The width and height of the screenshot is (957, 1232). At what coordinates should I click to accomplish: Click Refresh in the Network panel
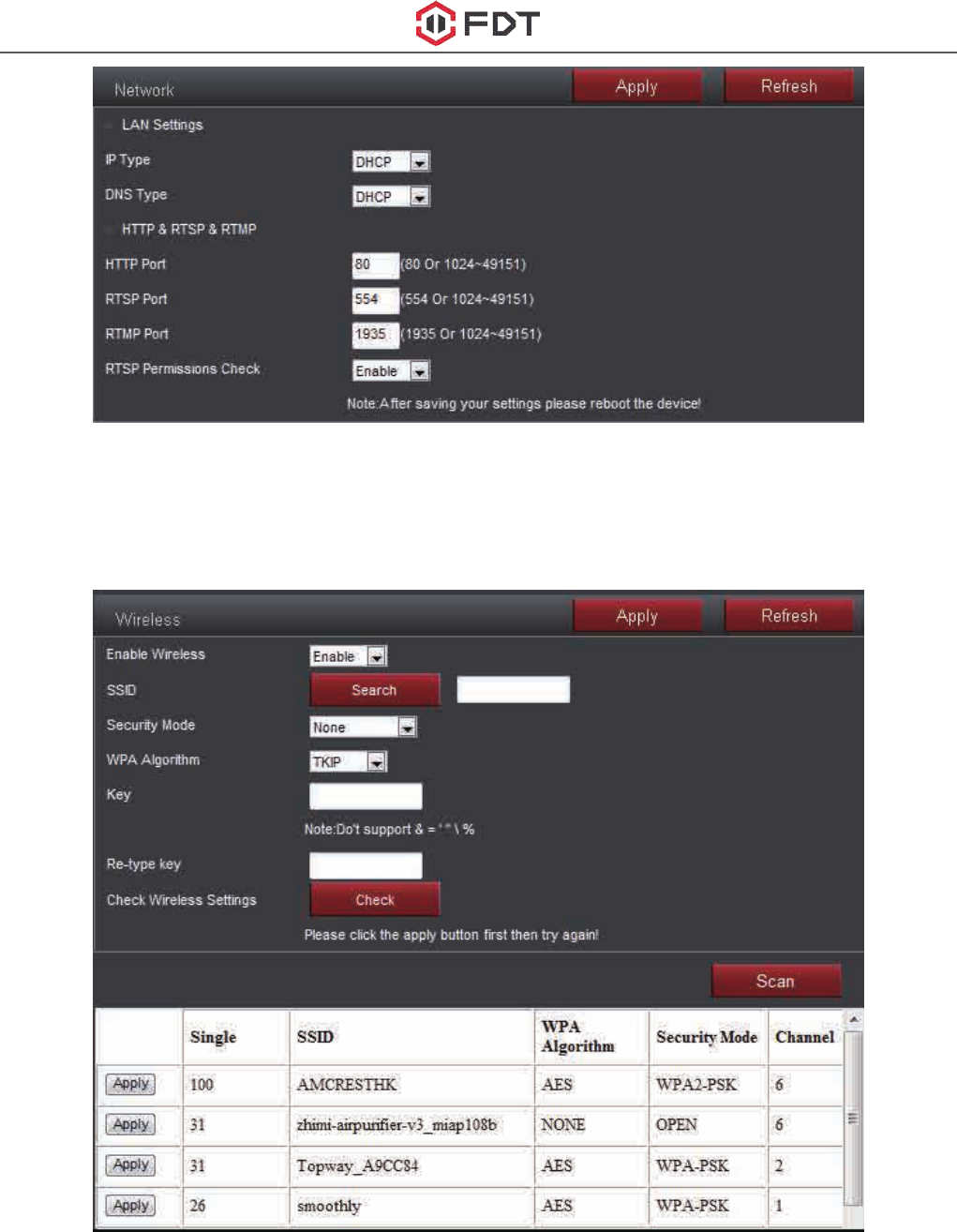tap(789, 86)
